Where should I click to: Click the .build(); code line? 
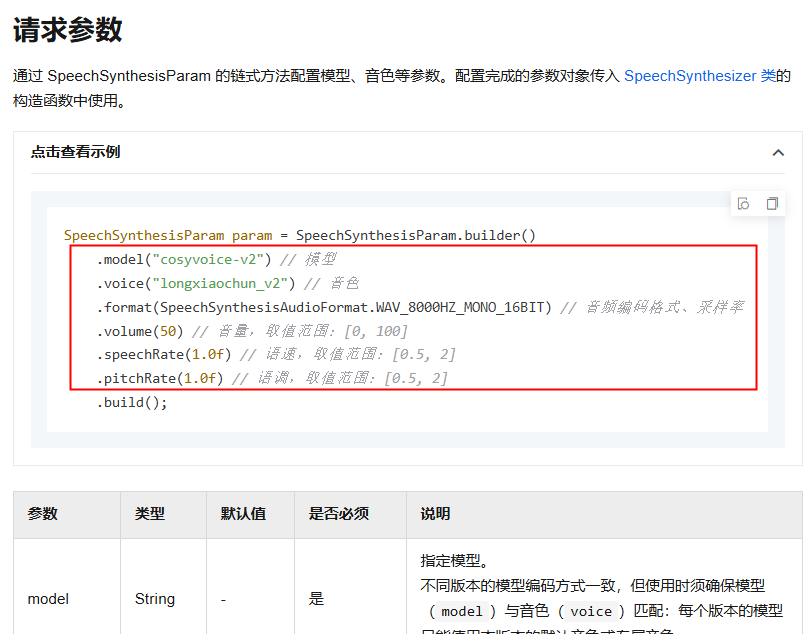132,402
